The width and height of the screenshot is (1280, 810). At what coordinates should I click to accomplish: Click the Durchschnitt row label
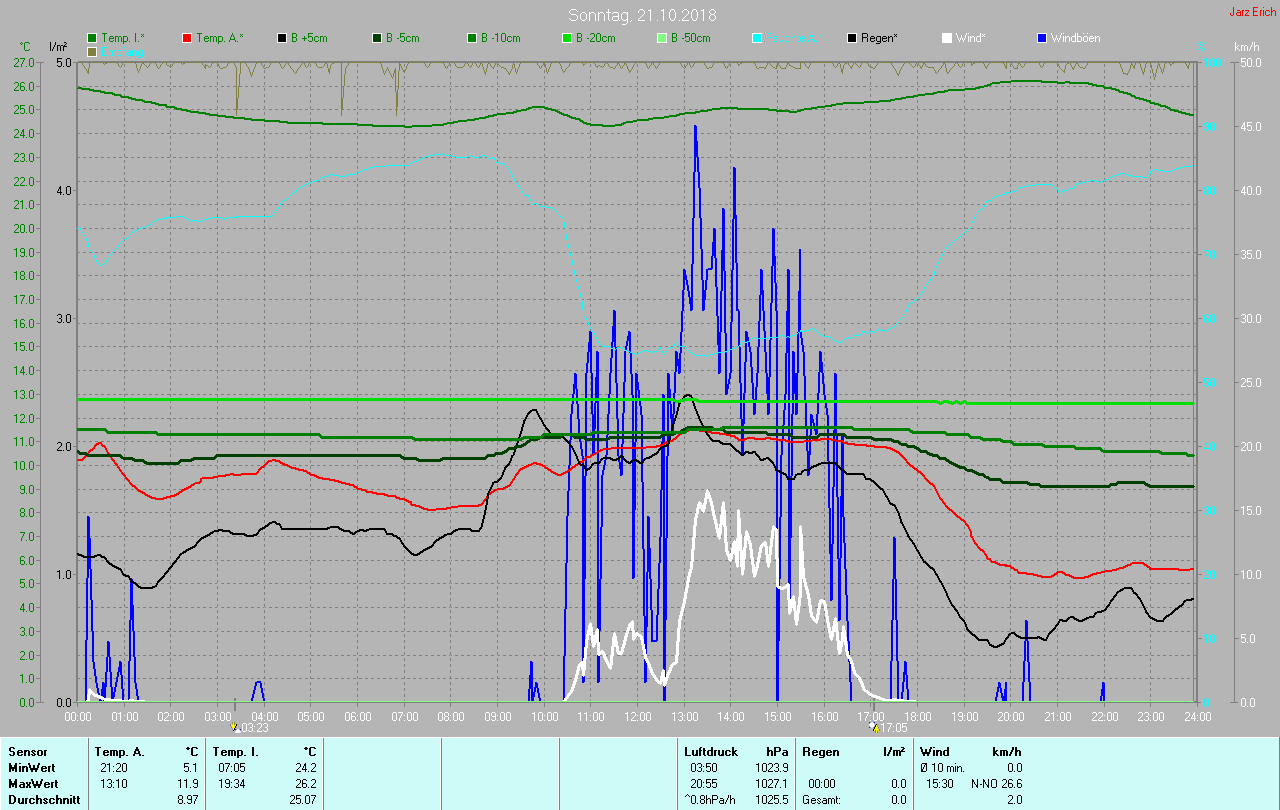pos(39,800)
